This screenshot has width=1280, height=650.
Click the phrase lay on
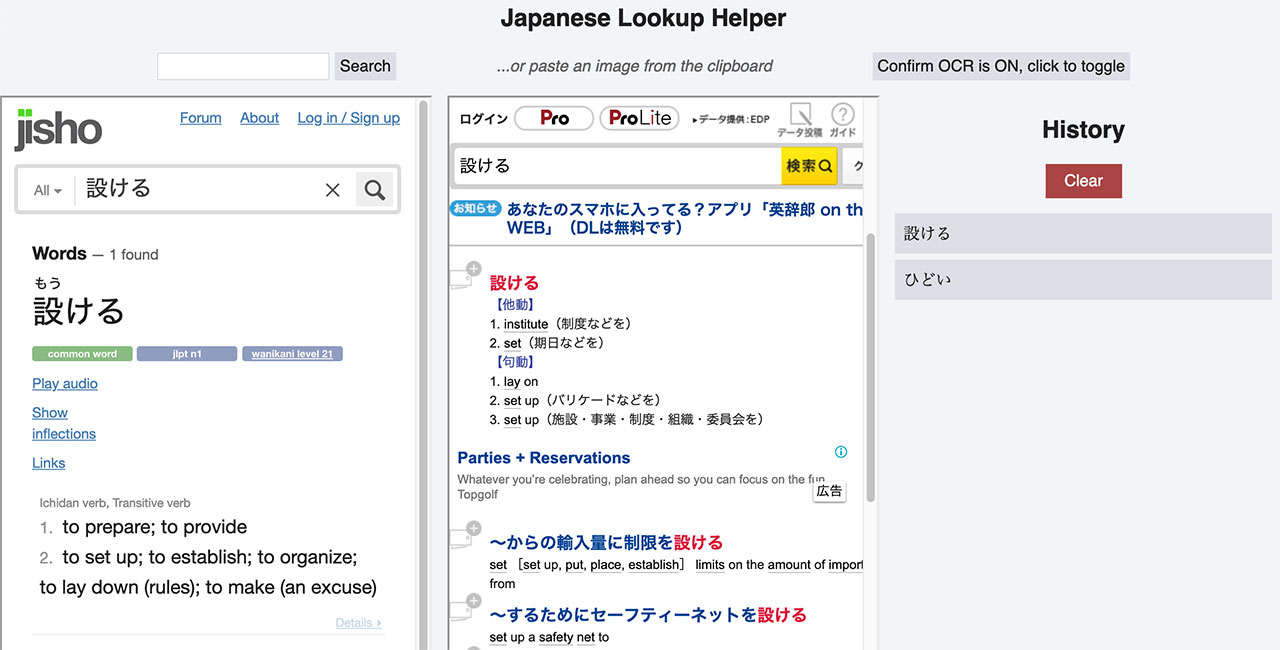coord(521,382)
